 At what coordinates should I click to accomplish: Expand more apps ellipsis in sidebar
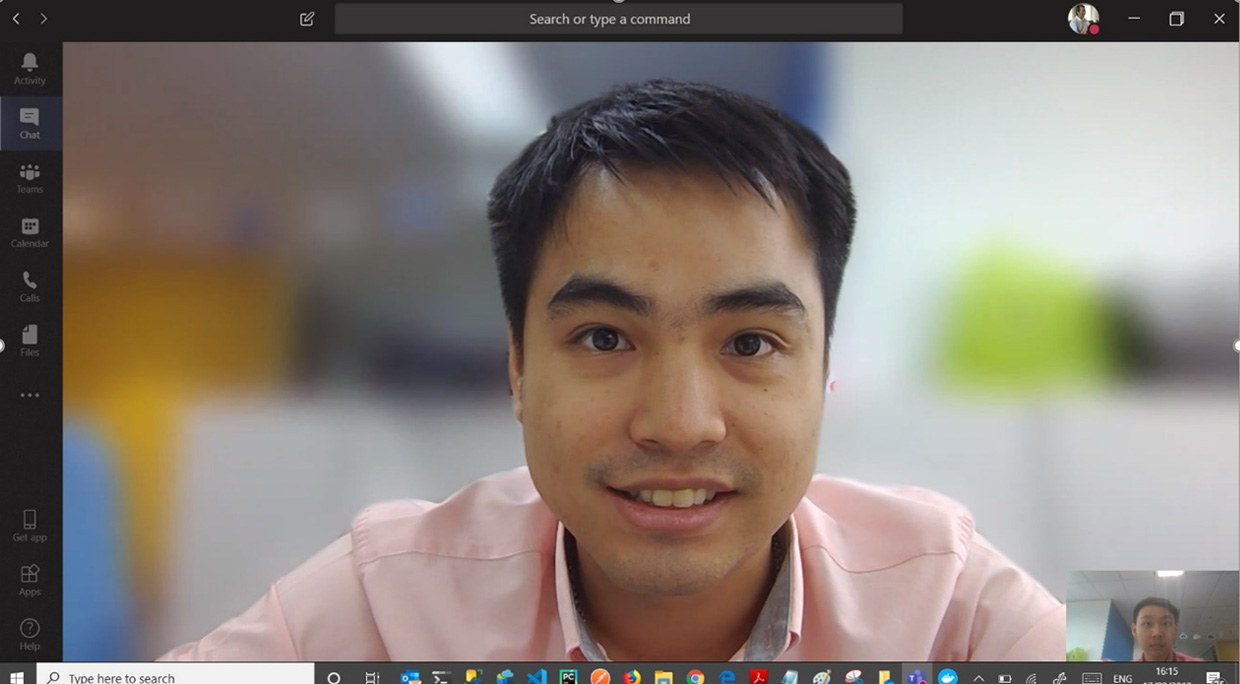pos(29,395)
